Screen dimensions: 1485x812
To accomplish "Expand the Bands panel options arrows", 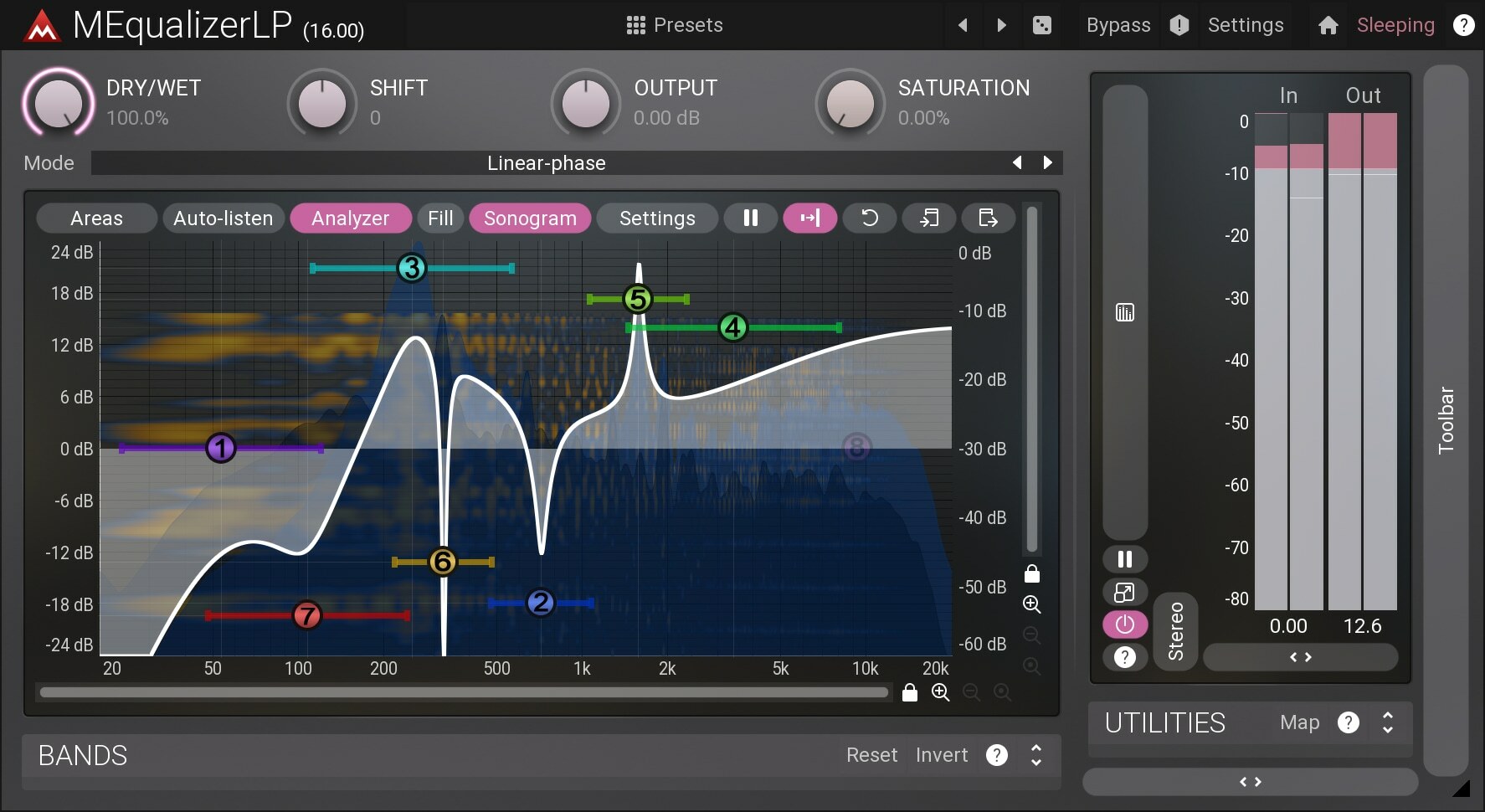I will pyautogui.click(x=1035, y=756).
